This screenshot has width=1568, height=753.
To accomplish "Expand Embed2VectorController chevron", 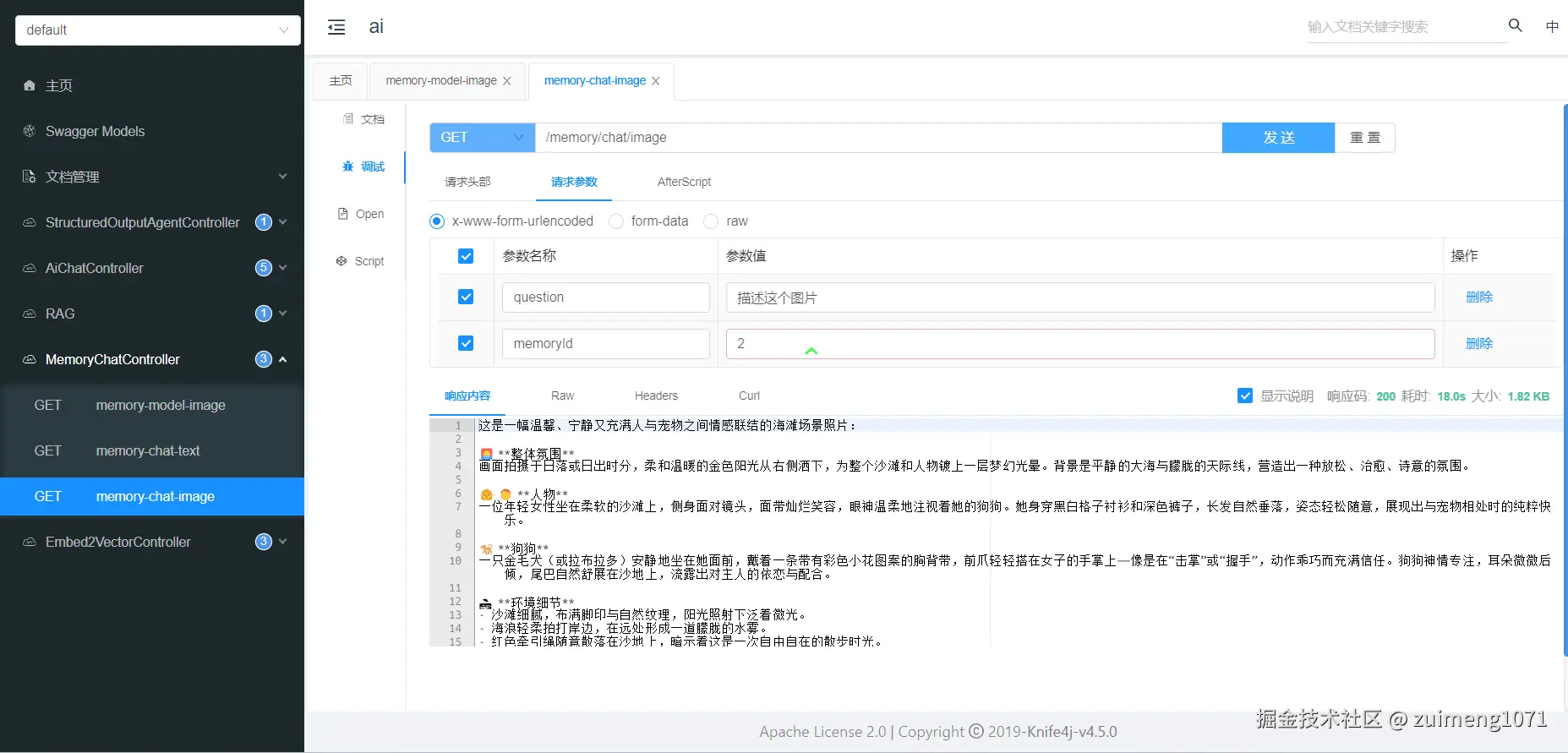I will tap(282, 542).
